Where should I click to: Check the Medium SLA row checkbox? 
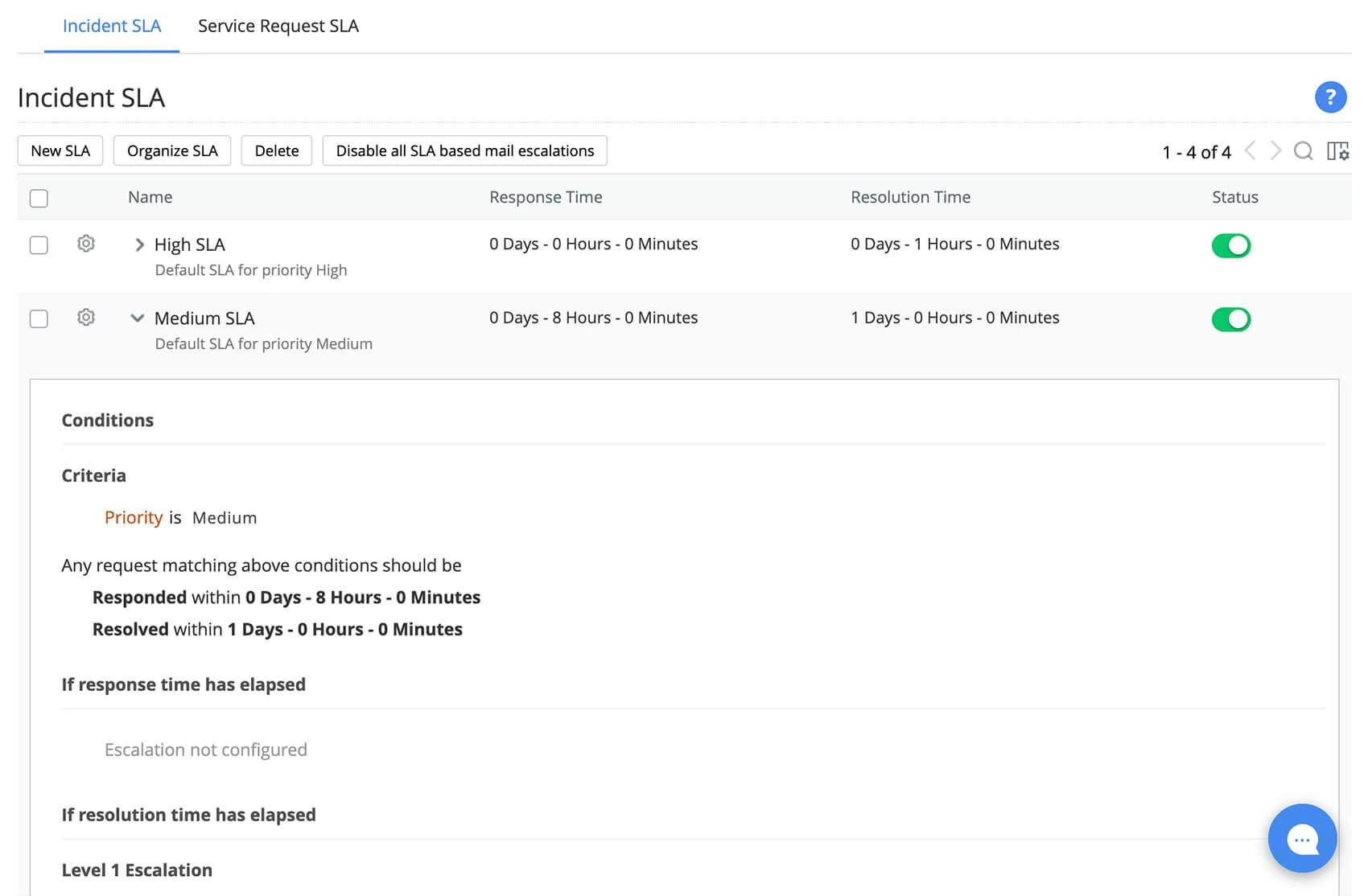39,319
